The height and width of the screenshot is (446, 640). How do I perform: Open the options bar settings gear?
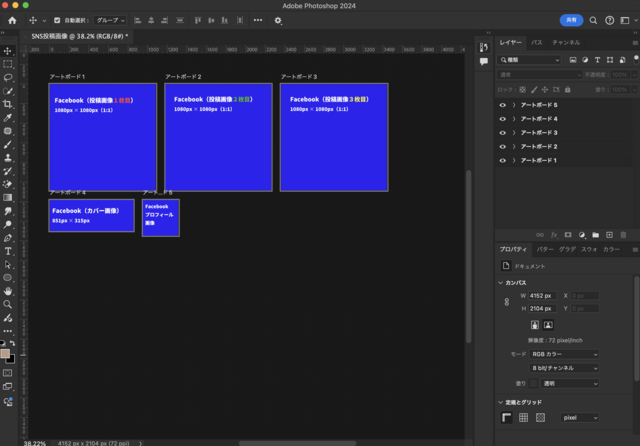click(278, 20)
